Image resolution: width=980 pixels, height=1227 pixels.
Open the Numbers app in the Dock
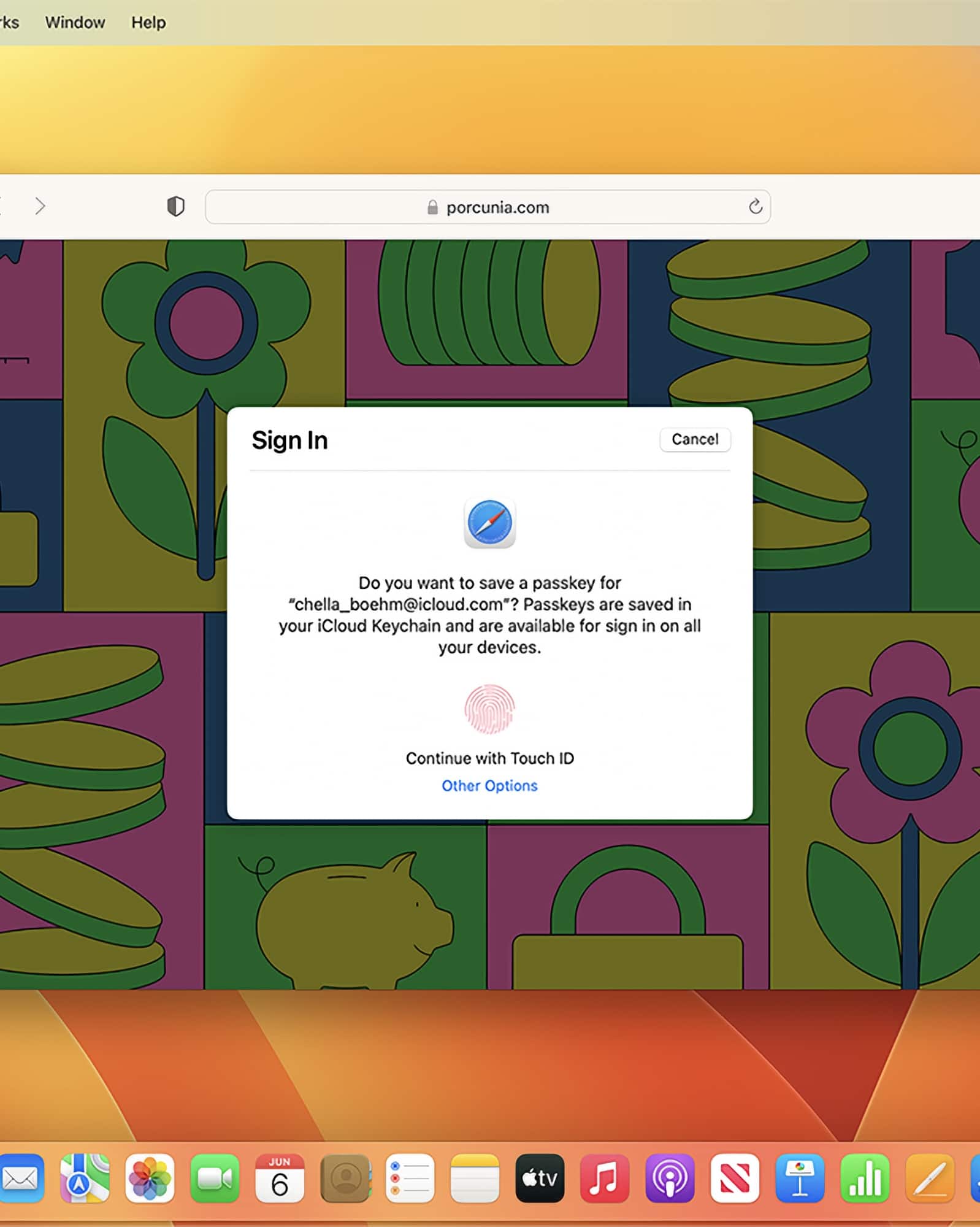click(x=865, y=1178)
